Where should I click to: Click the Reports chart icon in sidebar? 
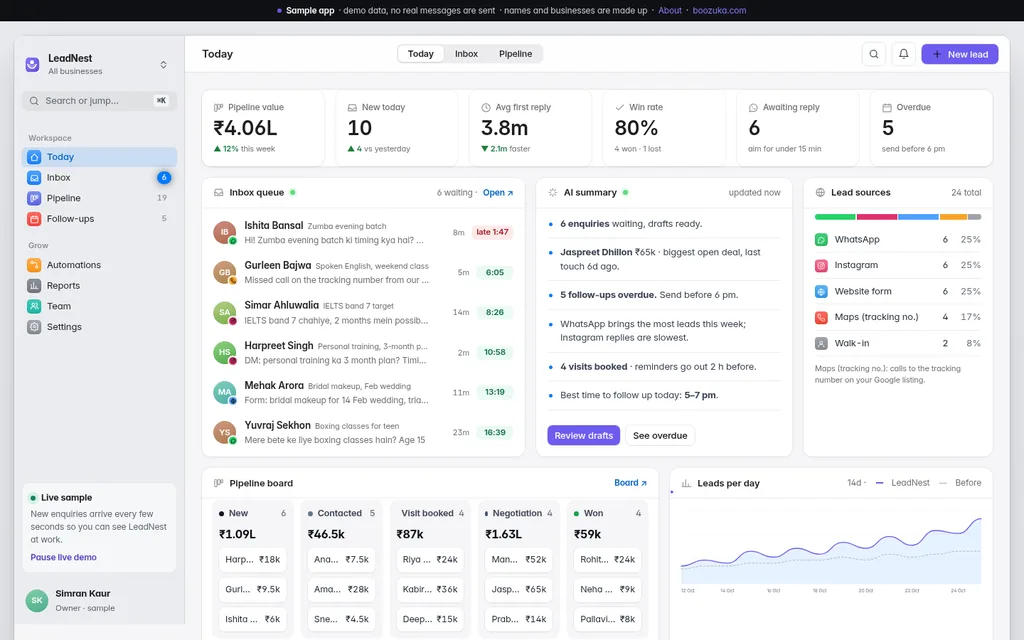pyautogui.click(x=34, y=285)
